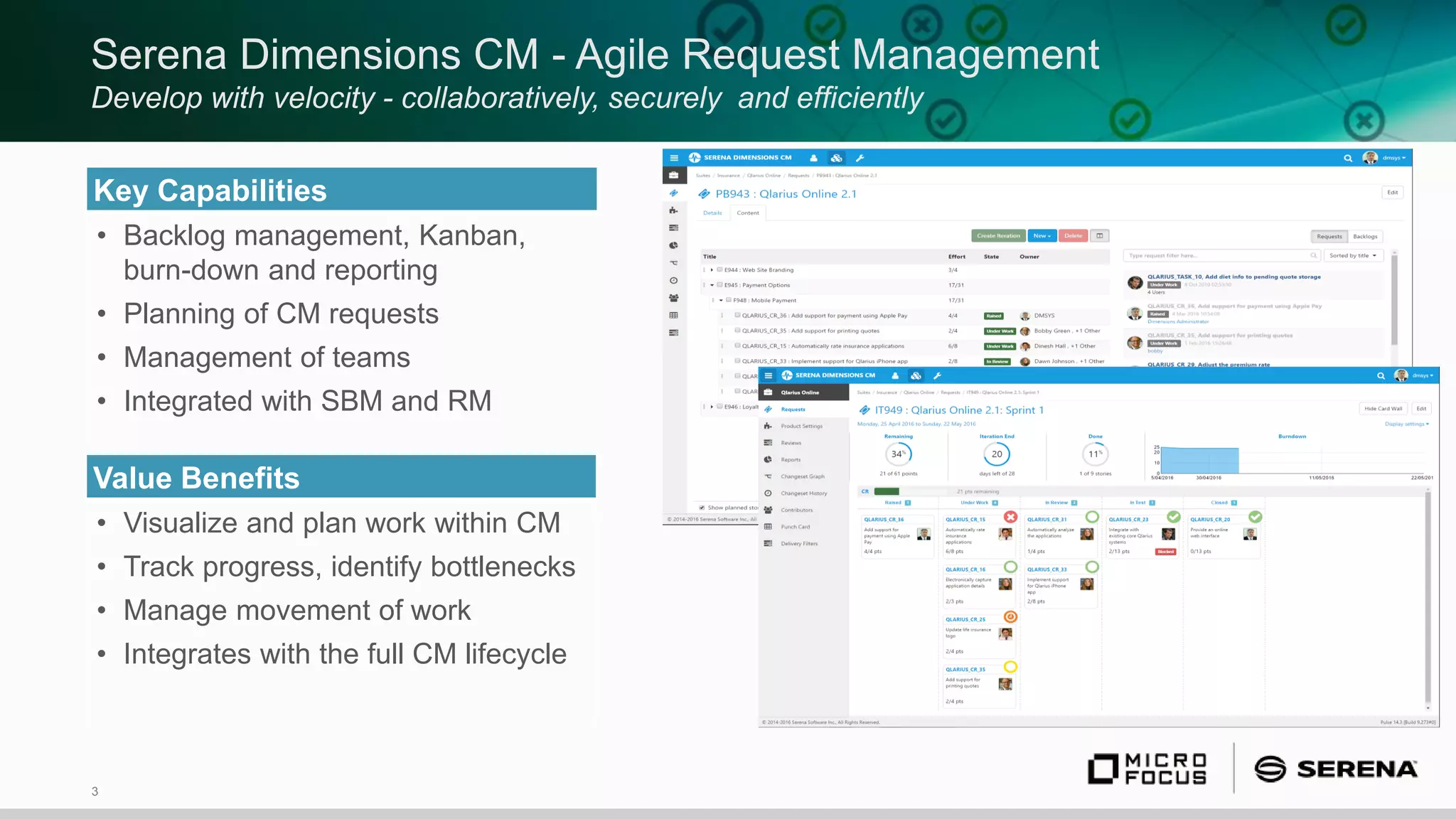Click the Remaining 34% progress ring
This screenshot has width=1456, height=819.
point(898,454)
